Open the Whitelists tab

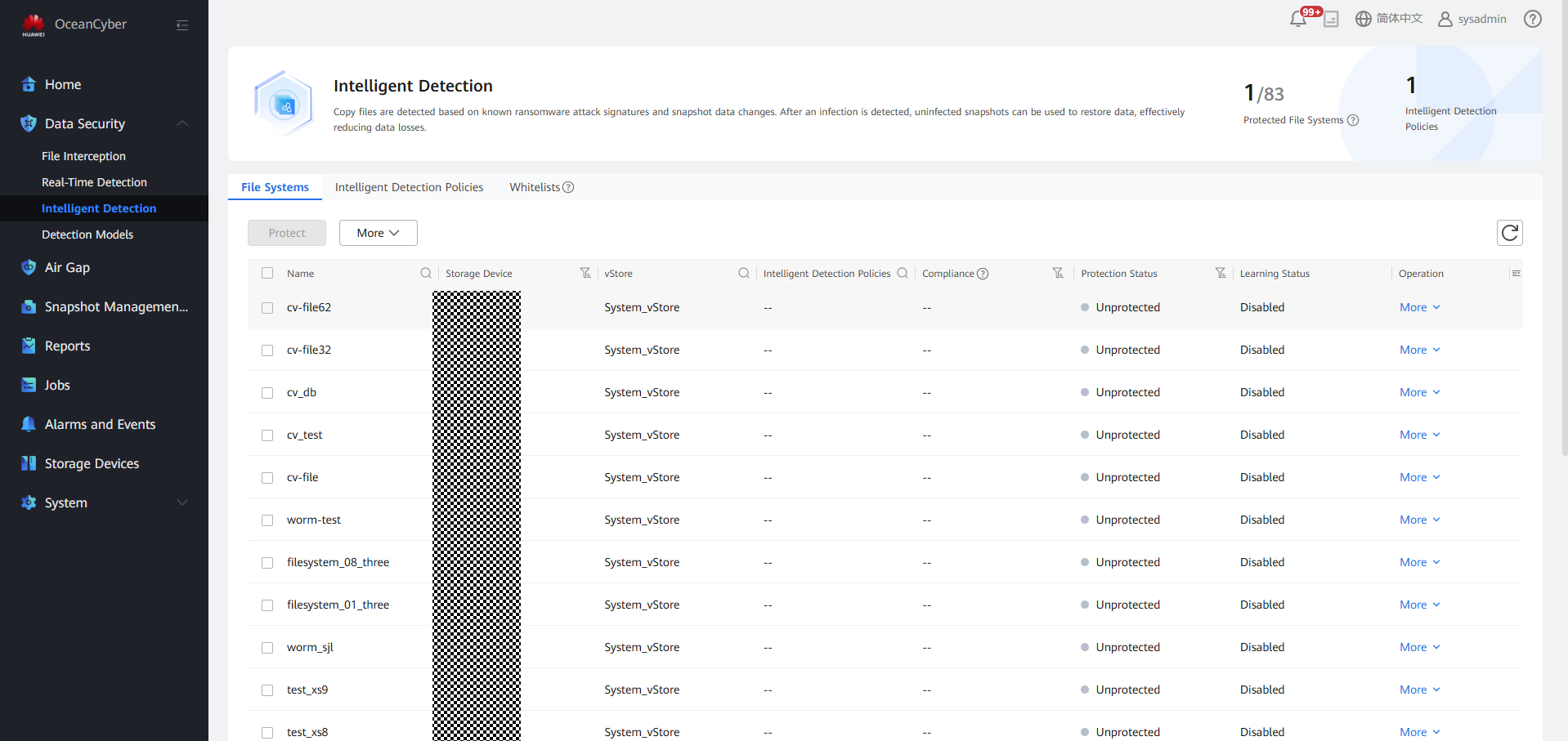[x=535, y=188]
